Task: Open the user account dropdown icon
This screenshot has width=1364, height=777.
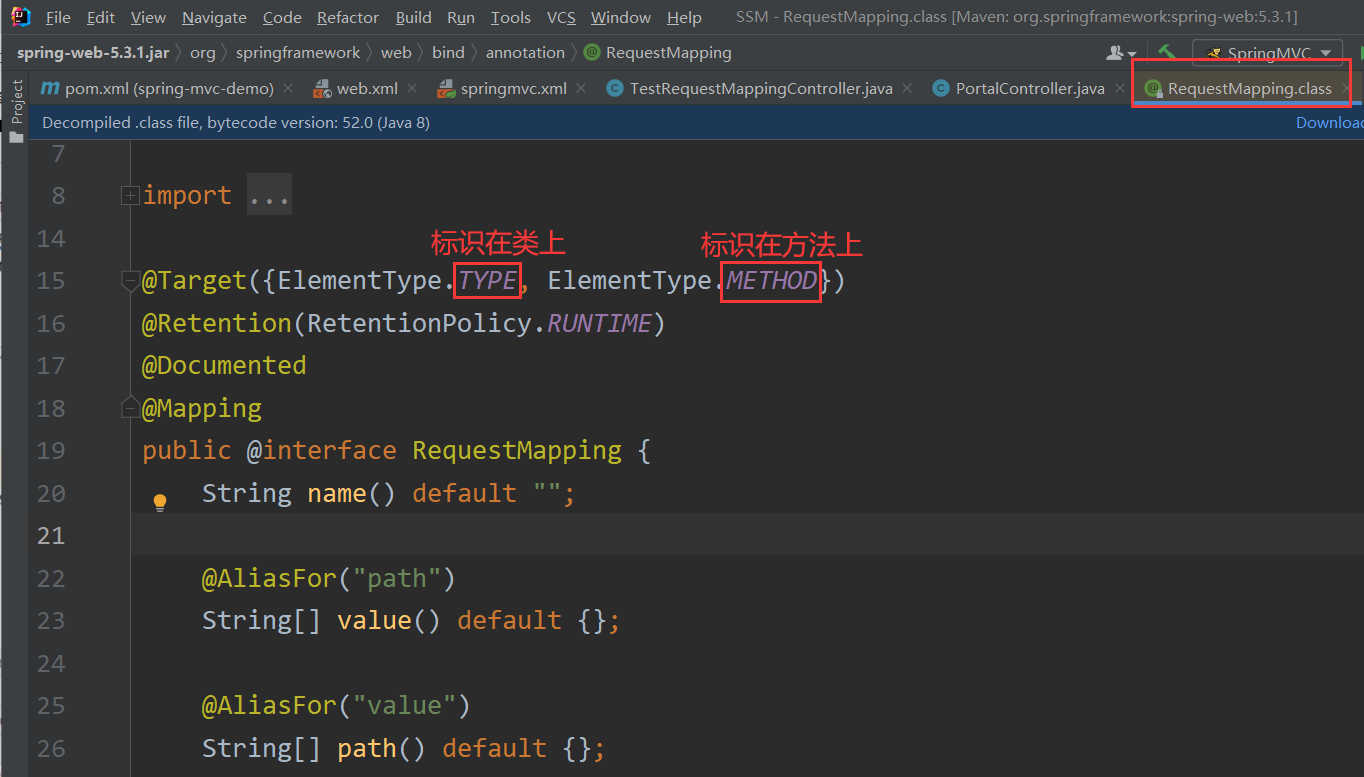Action: point(1121,53)
